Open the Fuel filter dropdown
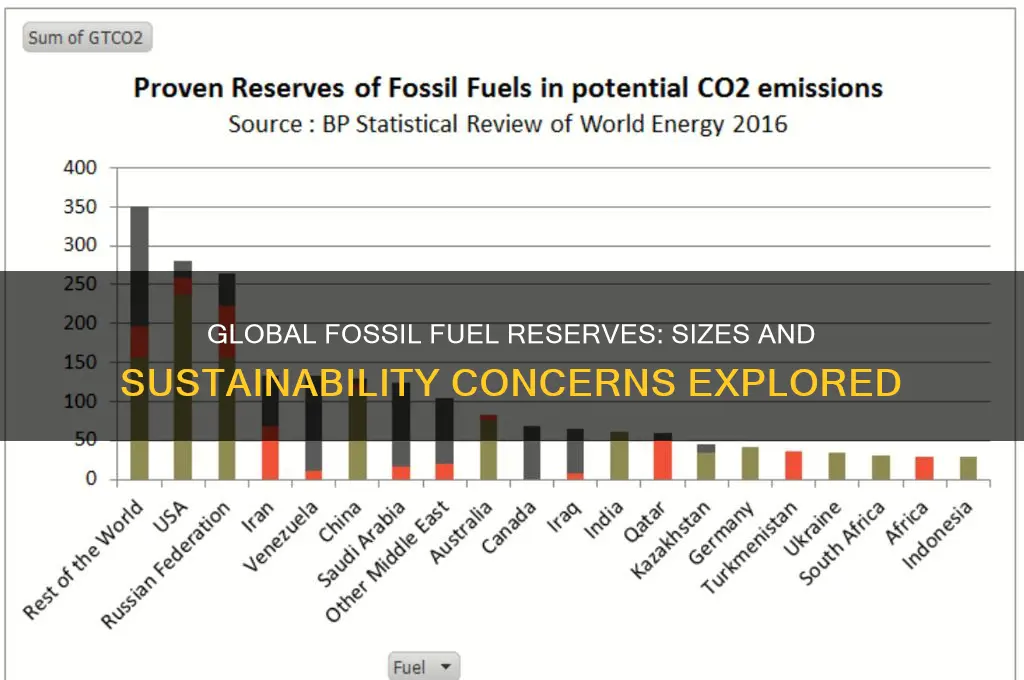This screenshot has width=1024, height=680. click(424, 666)
